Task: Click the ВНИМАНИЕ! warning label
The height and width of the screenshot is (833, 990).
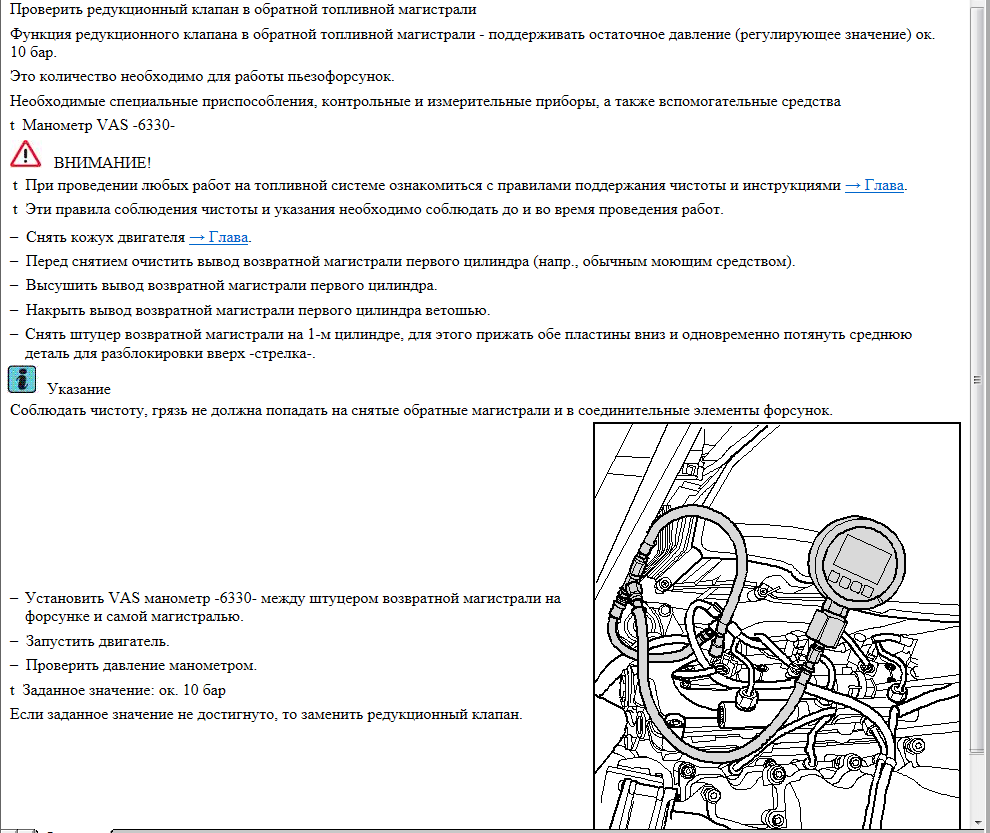Action: 102,162
